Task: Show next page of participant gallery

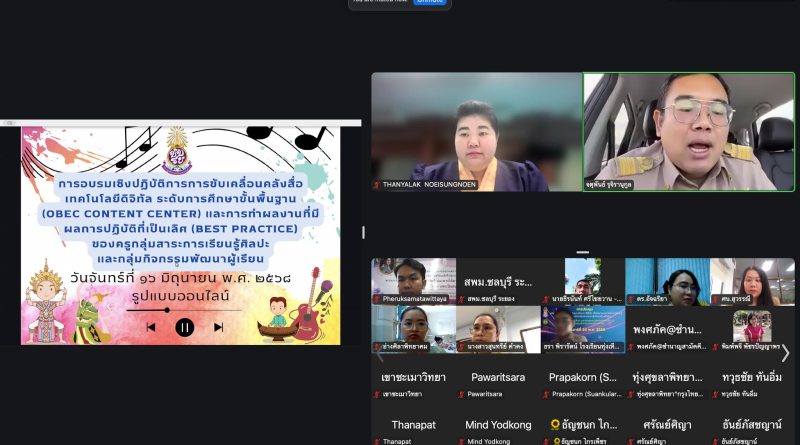Action: 785,352
